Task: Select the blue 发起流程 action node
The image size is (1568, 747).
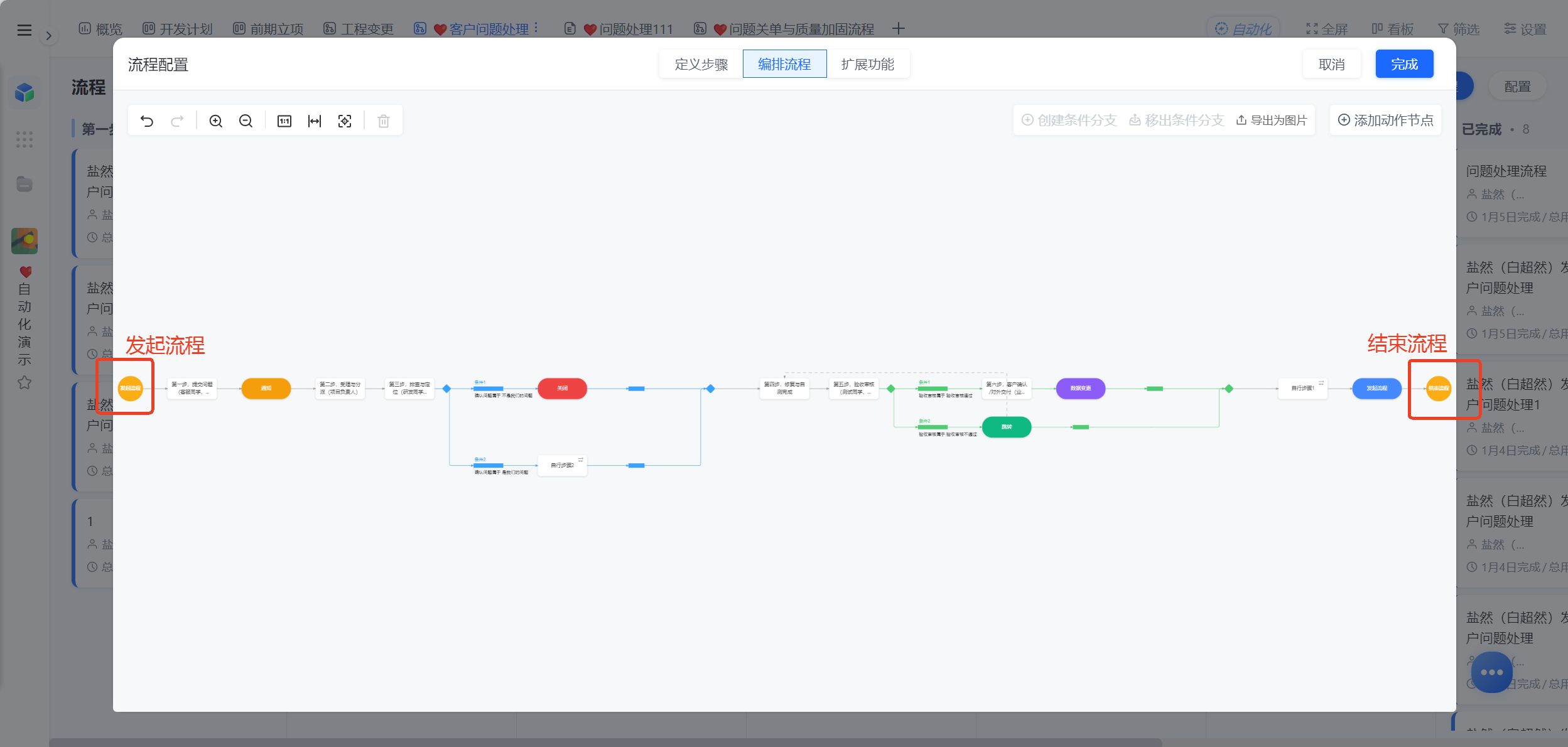Action: coord(1376,388)
